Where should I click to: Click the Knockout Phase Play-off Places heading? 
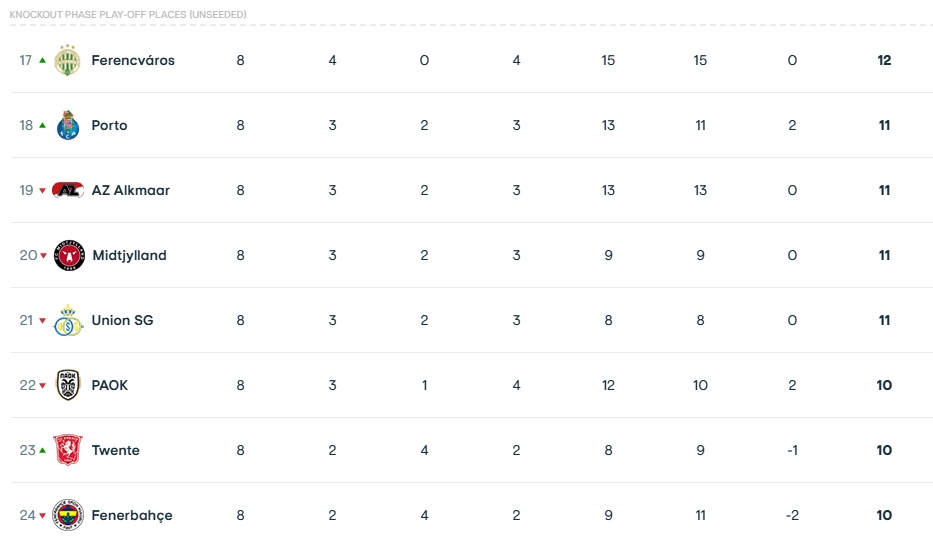coord(128,14)
